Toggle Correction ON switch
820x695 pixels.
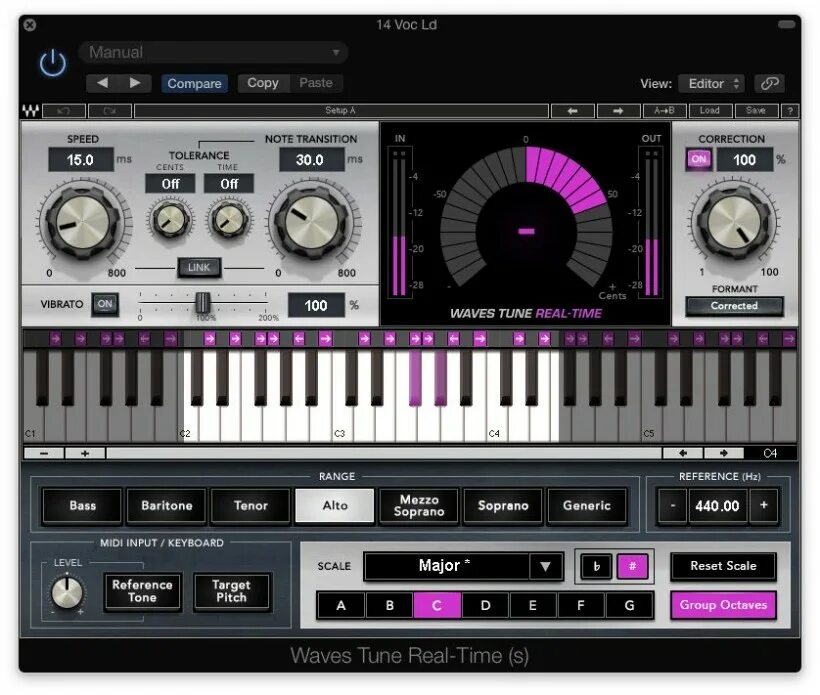tap(699, 159)
